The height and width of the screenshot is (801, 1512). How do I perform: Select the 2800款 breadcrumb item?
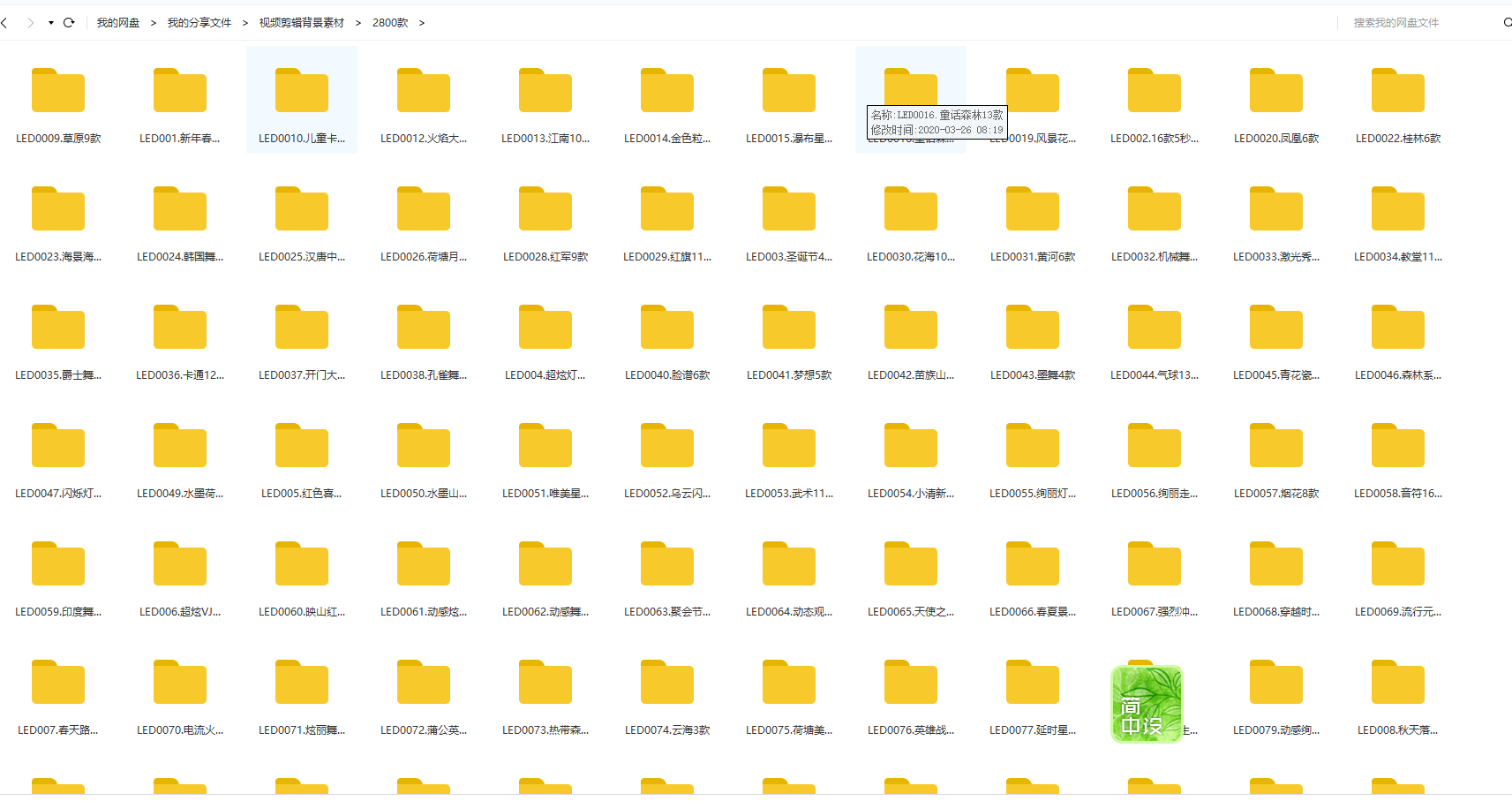389,23
